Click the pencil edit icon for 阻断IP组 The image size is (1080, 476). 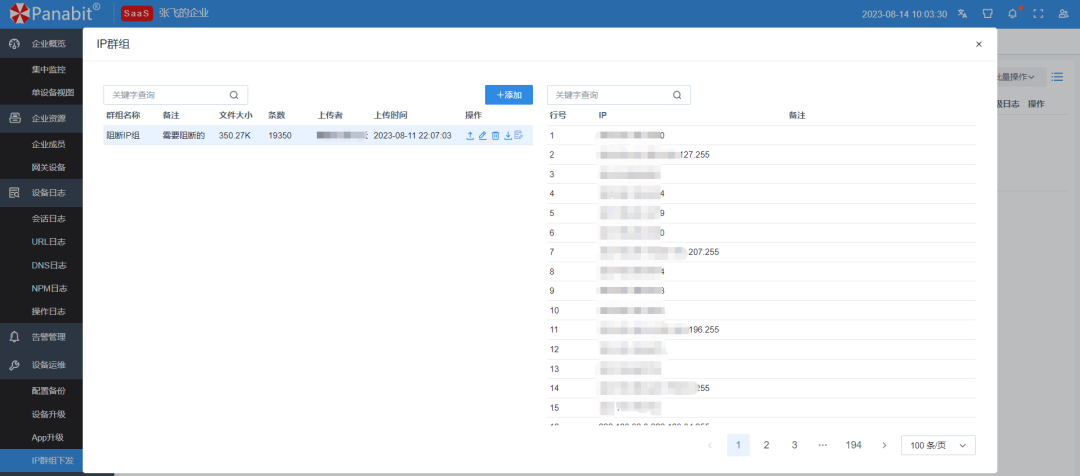coord(482,135)
